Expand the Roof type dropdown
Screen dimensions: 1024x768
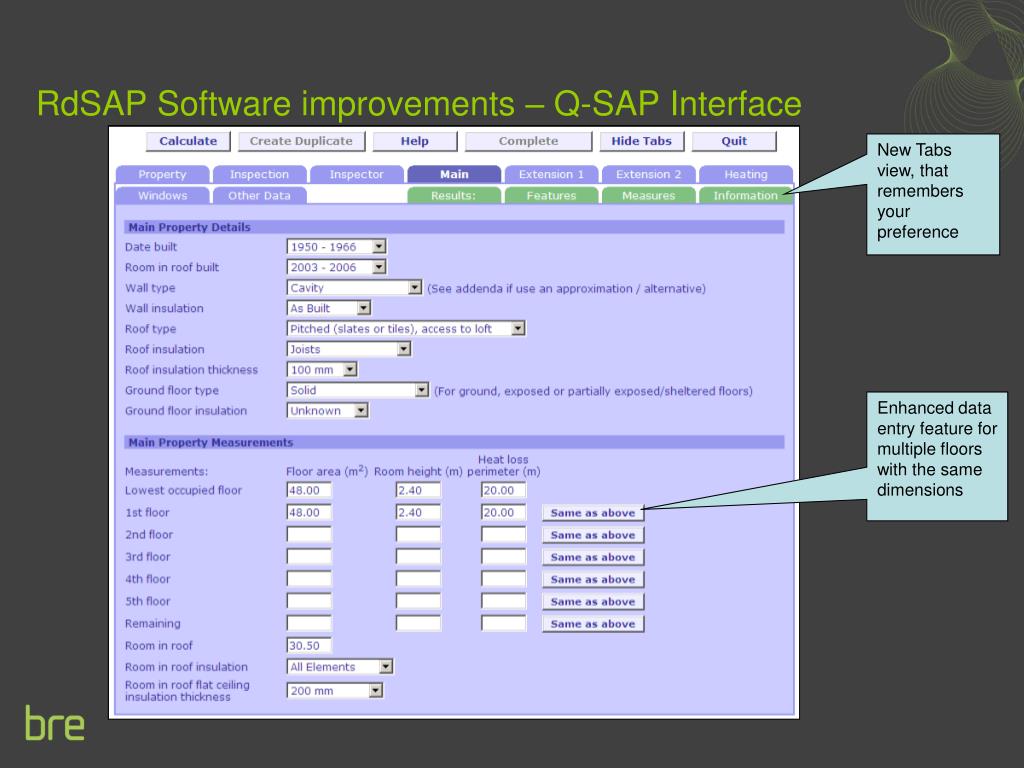[x=406, y=328]
